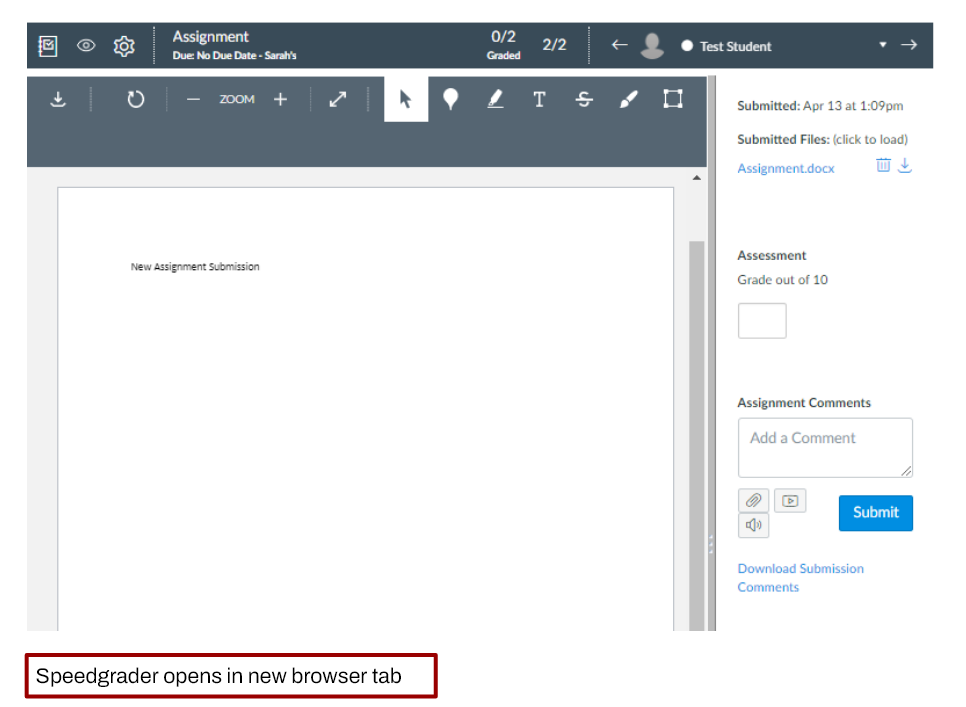Toggle the eye visibility icon
Screen dimensions: 966x707
86,46
